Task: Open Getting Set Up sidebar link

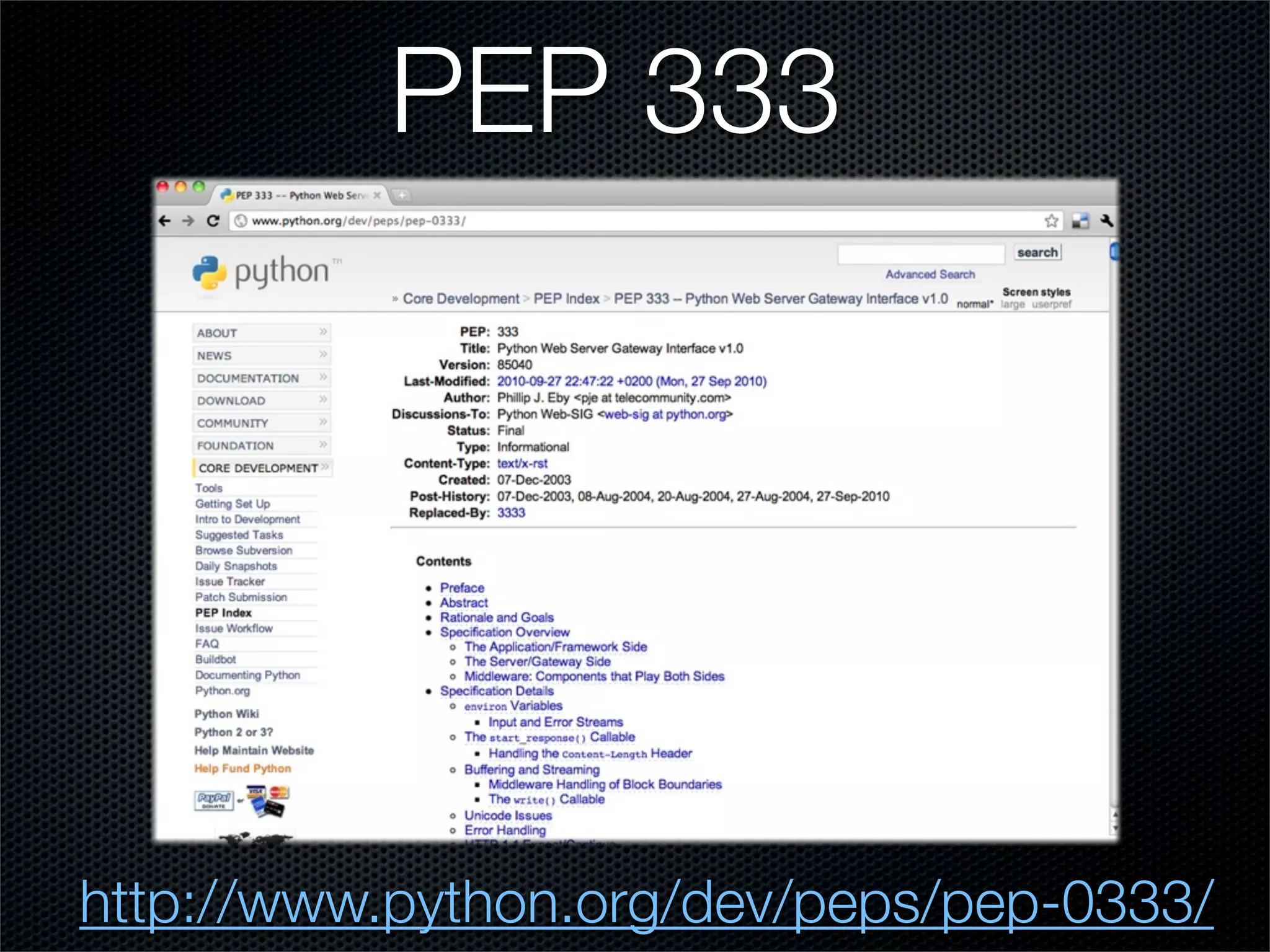Action: tap(233, 504)
